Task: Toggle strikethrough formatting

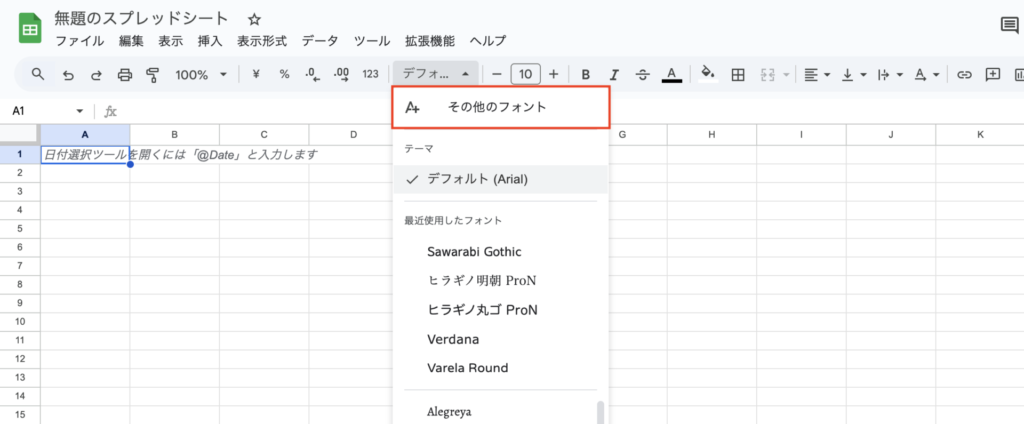Action: click(x=642, y=74)
